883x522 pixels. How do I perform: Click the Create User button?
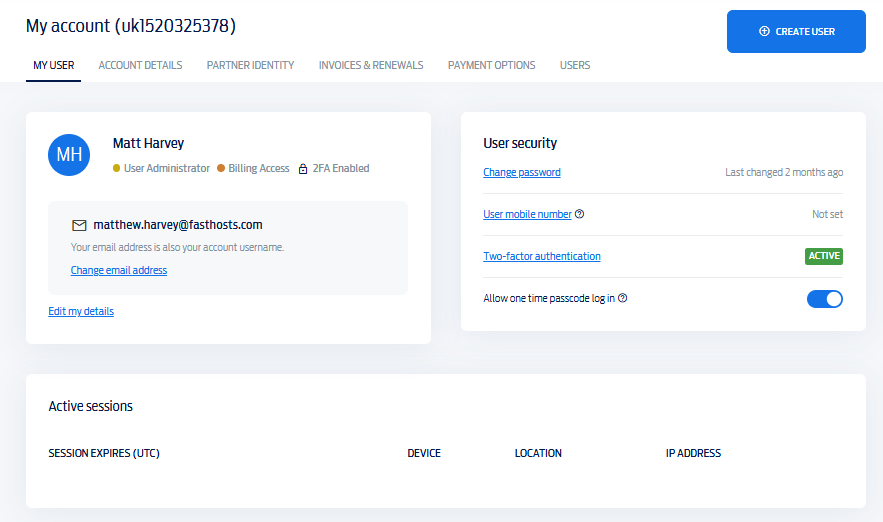[x=796, y=32]
